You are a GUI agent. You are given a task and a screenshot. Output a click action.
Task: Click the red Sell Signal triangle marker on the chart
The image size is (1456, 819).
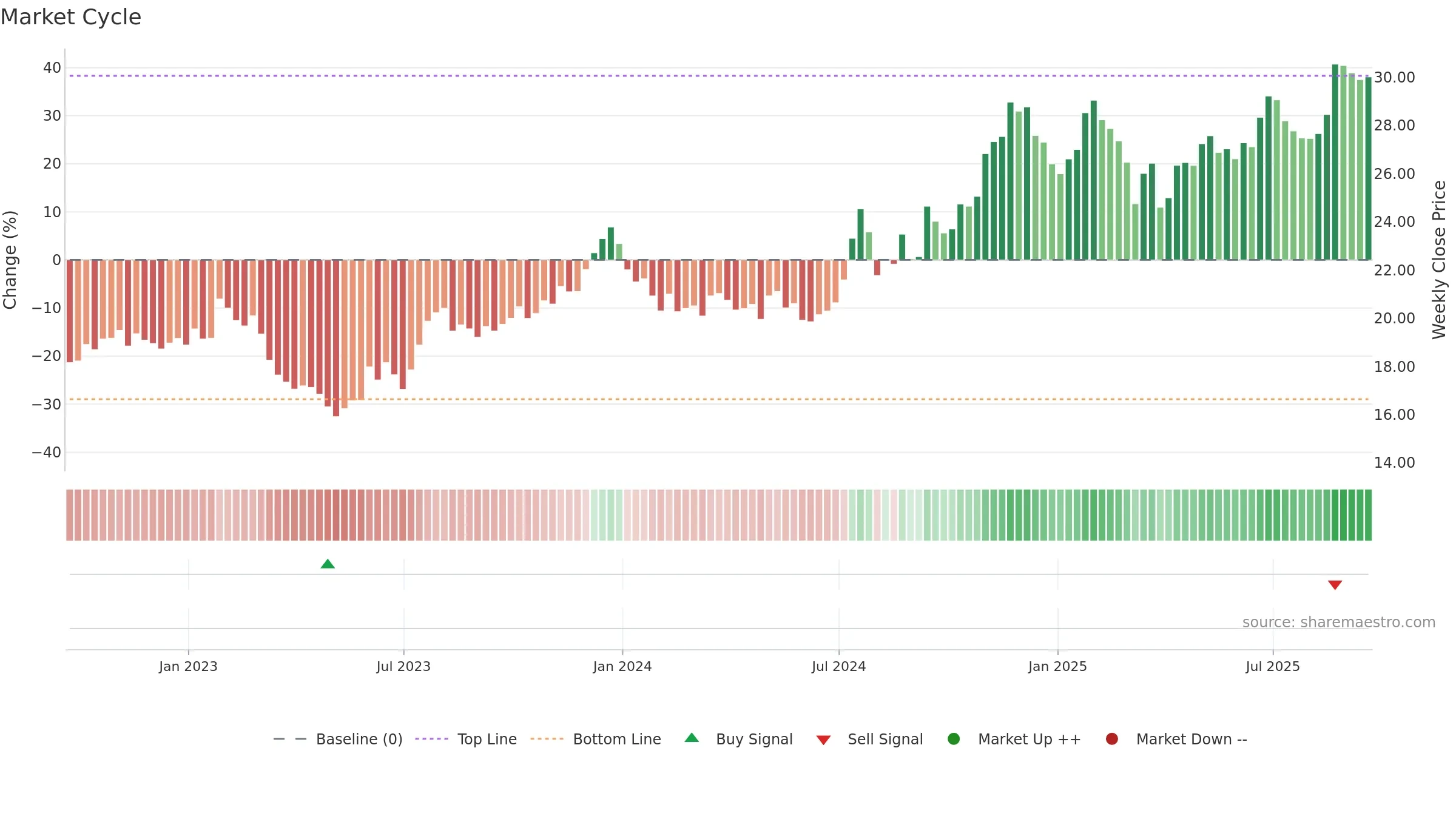click(x=1335, y=585)
